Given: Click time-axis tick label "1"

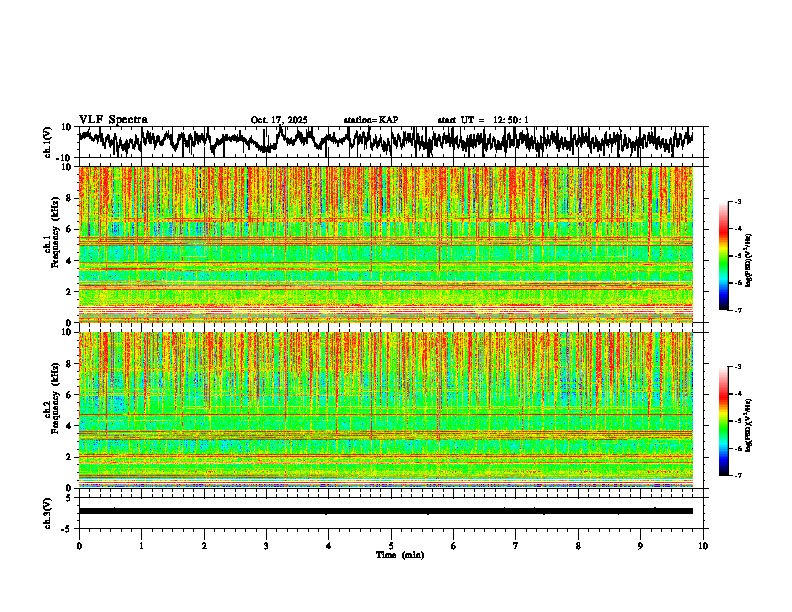Looking at the screenshot, I should click(141, 546).
